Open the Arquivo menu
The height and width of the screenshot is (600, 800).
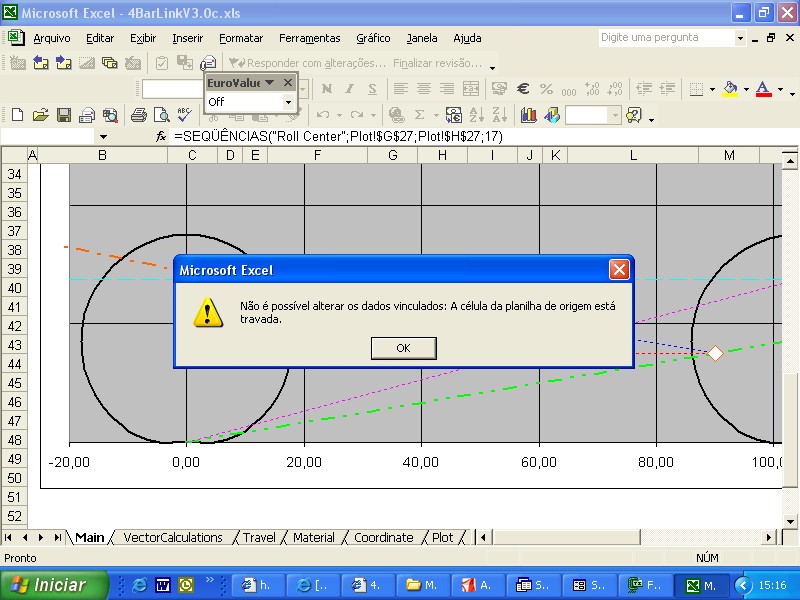tap(52, 38)
